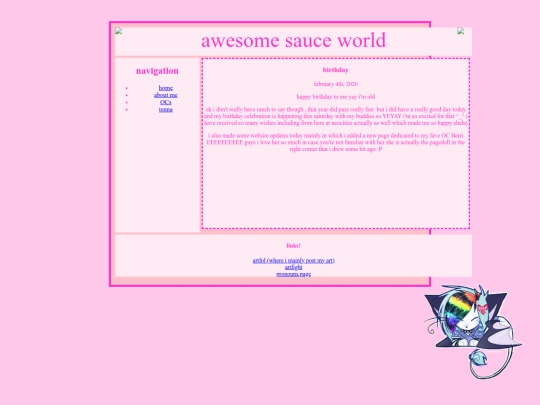The width and height of the screenshot is (540, 405).
Task: Click the links! footer heading
Action: 293,246
